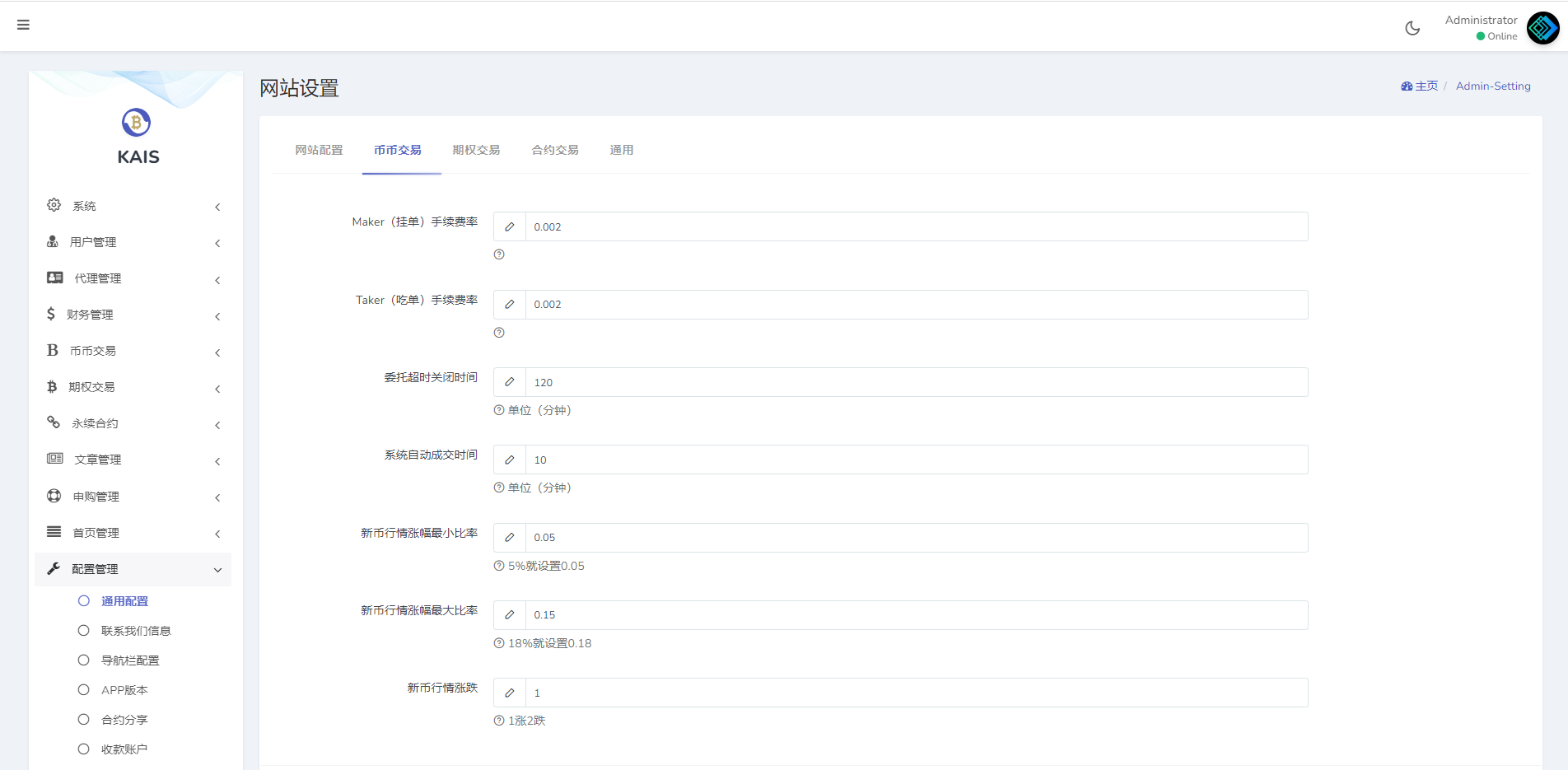This screenshot has width=1568, height=770.
Task: Click the Administrator avatar
Action: tap(1541, 27)
